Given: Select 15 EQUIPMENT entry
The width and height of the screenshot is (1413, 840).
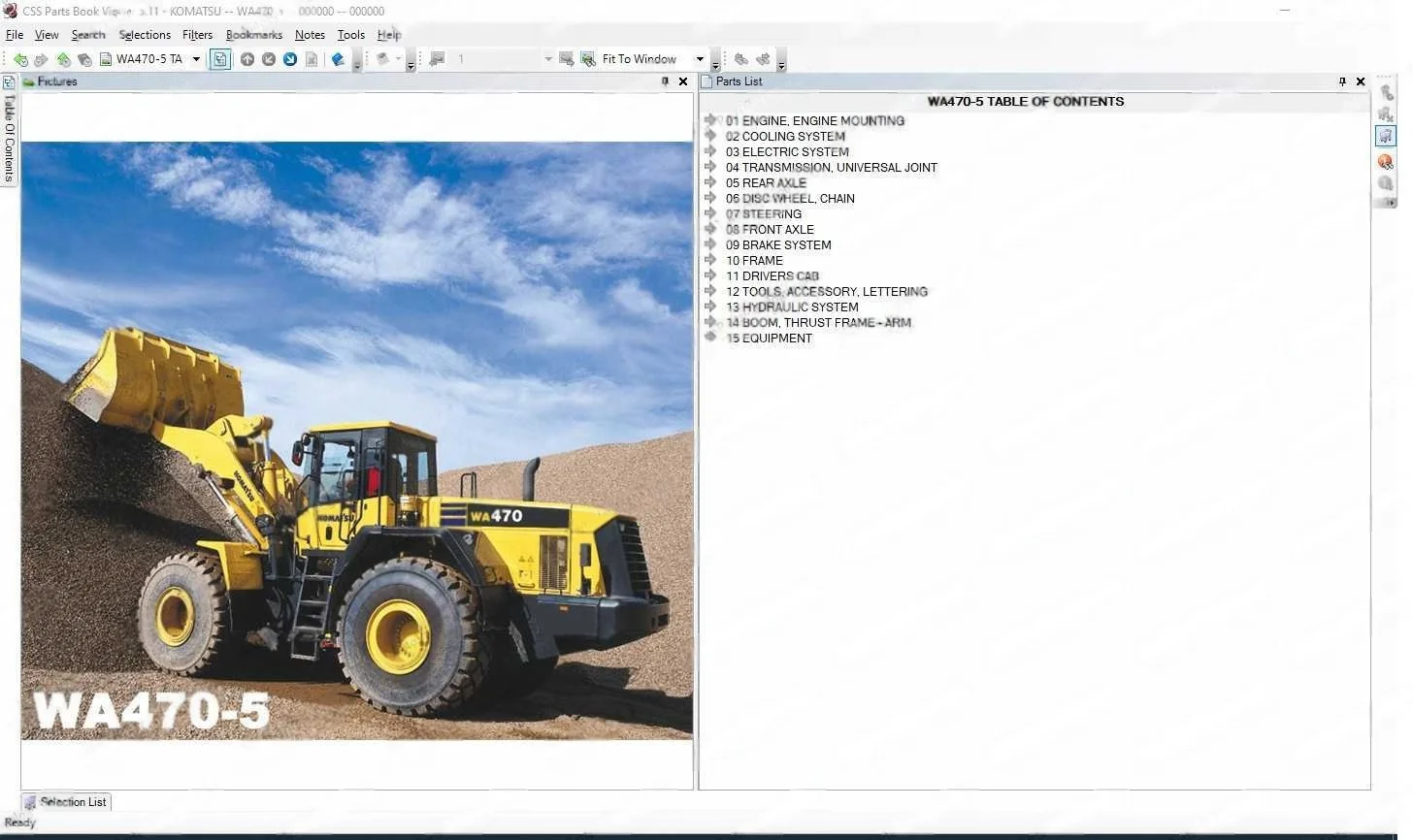Looking at the screenshot, I should point(769,339).
